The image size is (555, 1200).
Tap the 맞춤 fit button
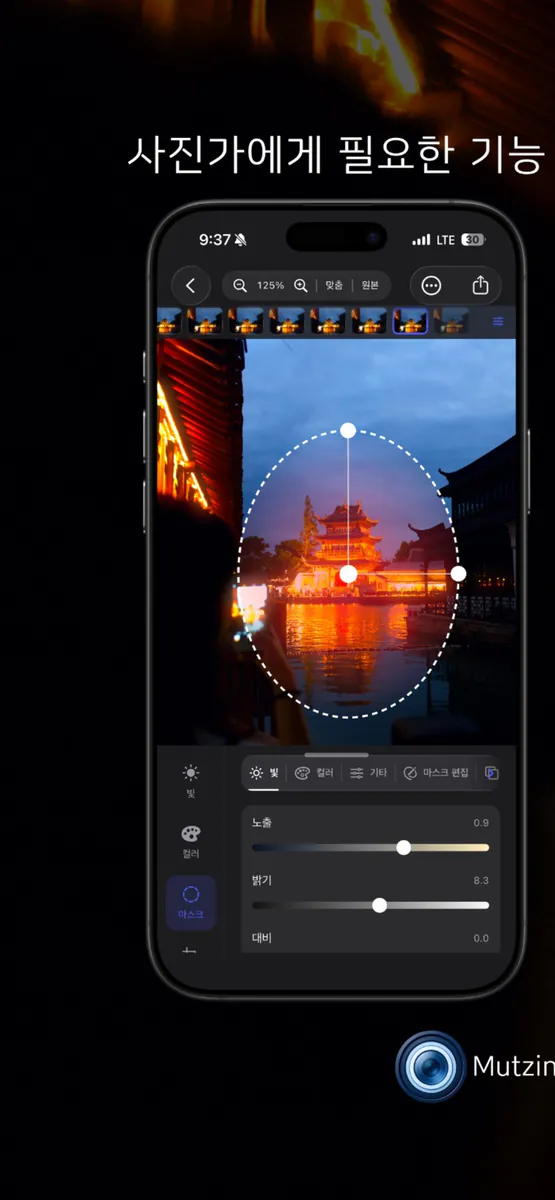click(x=334, y=286)
